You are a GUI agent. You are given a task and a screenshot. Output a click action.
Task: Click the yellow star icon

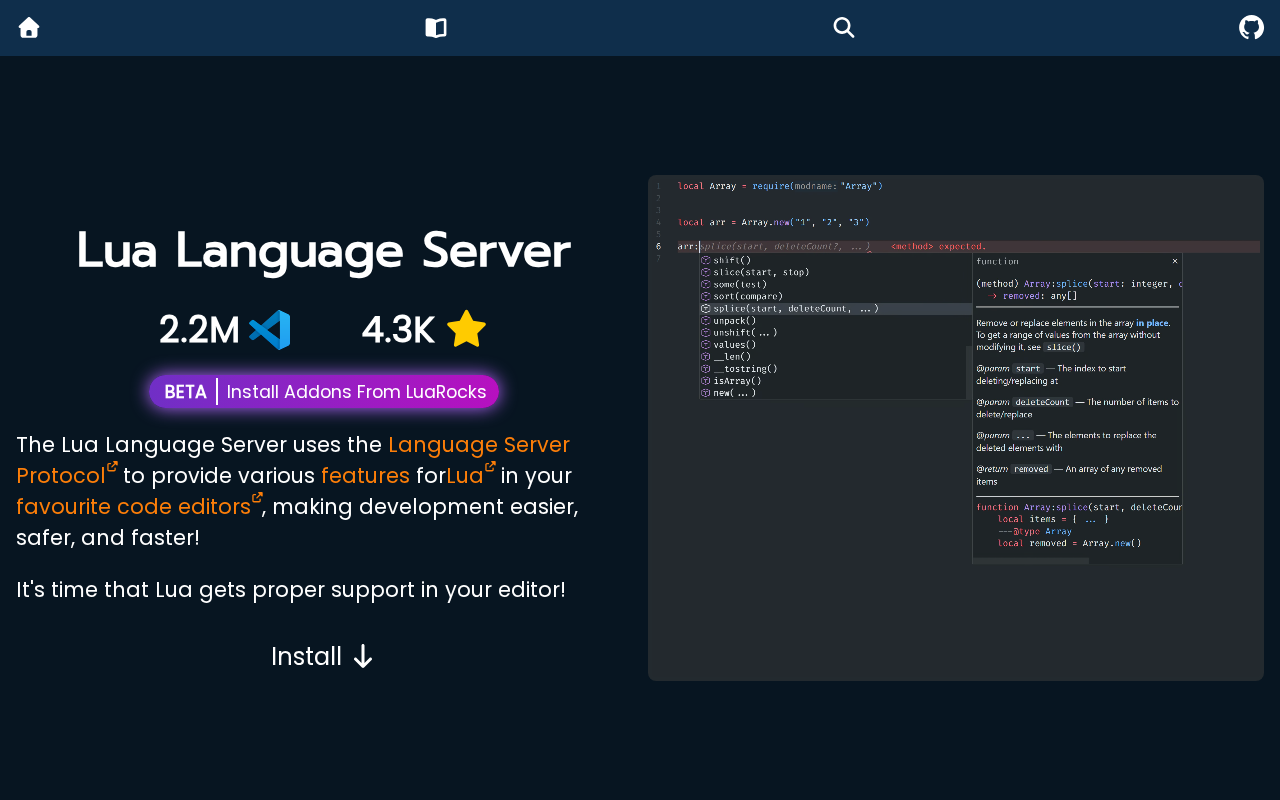click(x=466, y=330)
